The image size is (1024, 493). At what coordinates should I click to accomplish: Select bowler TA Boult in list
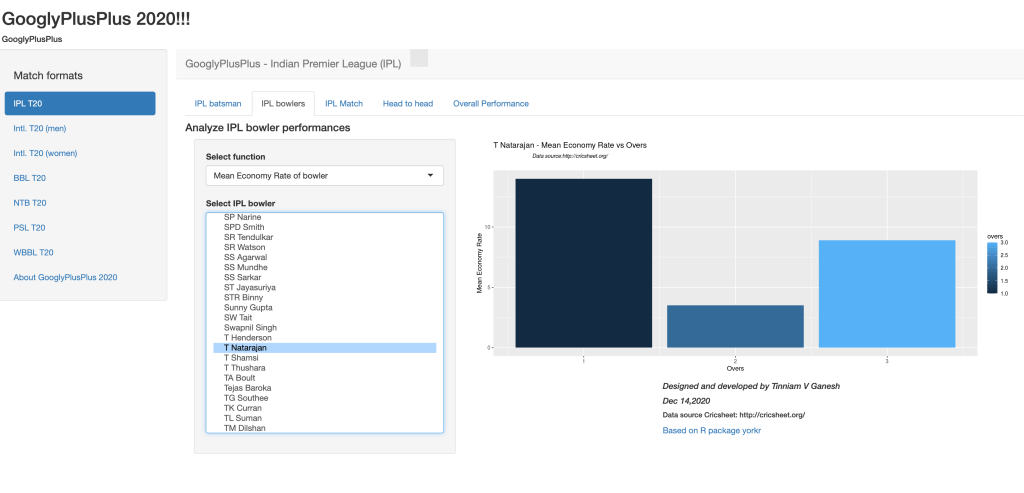tap(241, 378)
